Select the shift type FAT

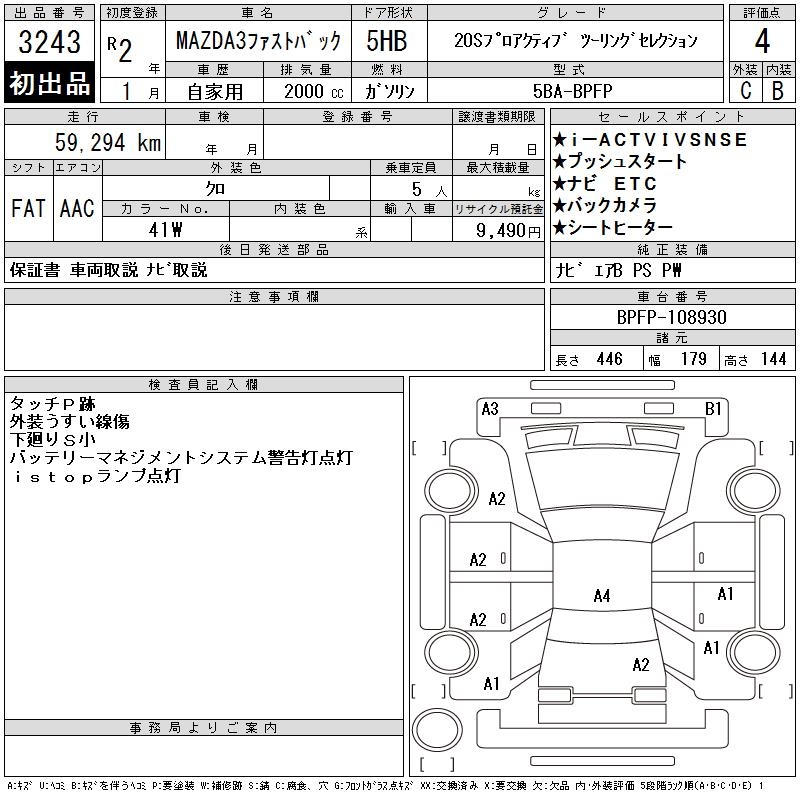click(28, 208)
